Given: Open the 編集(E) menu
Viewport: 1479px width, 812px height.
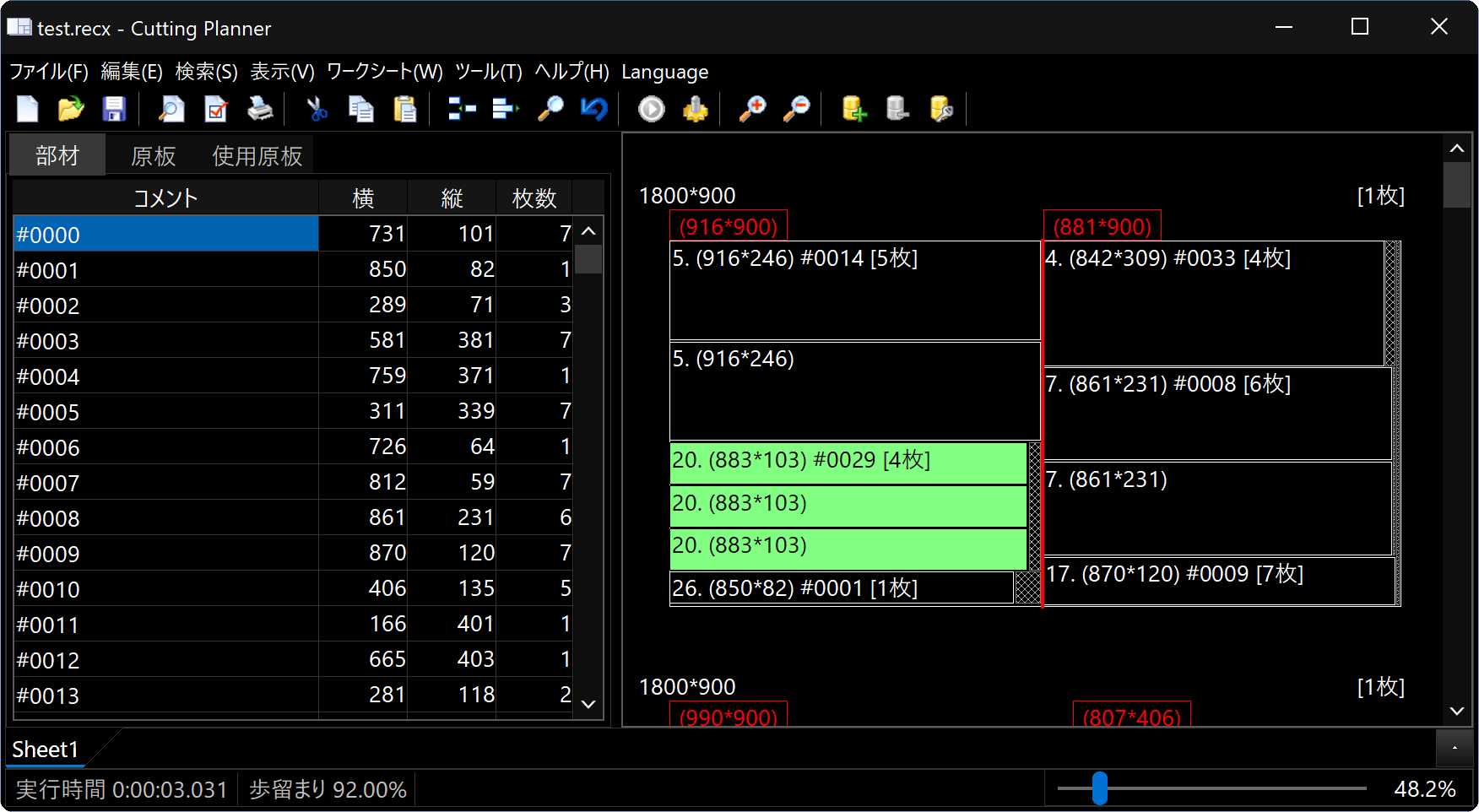Looking at the screenshot, I should coord(132,72).
